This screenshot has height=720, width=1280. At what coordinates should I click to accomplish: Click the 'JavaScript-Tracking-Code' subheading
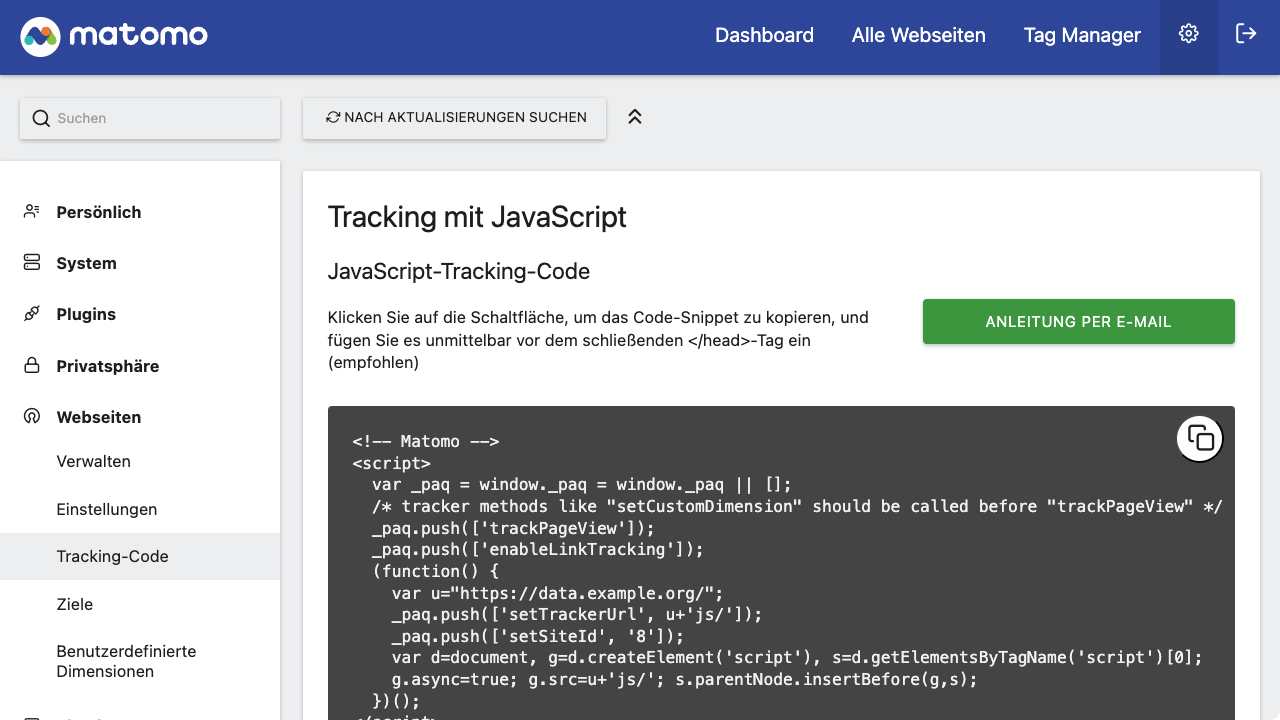(459, 271)
